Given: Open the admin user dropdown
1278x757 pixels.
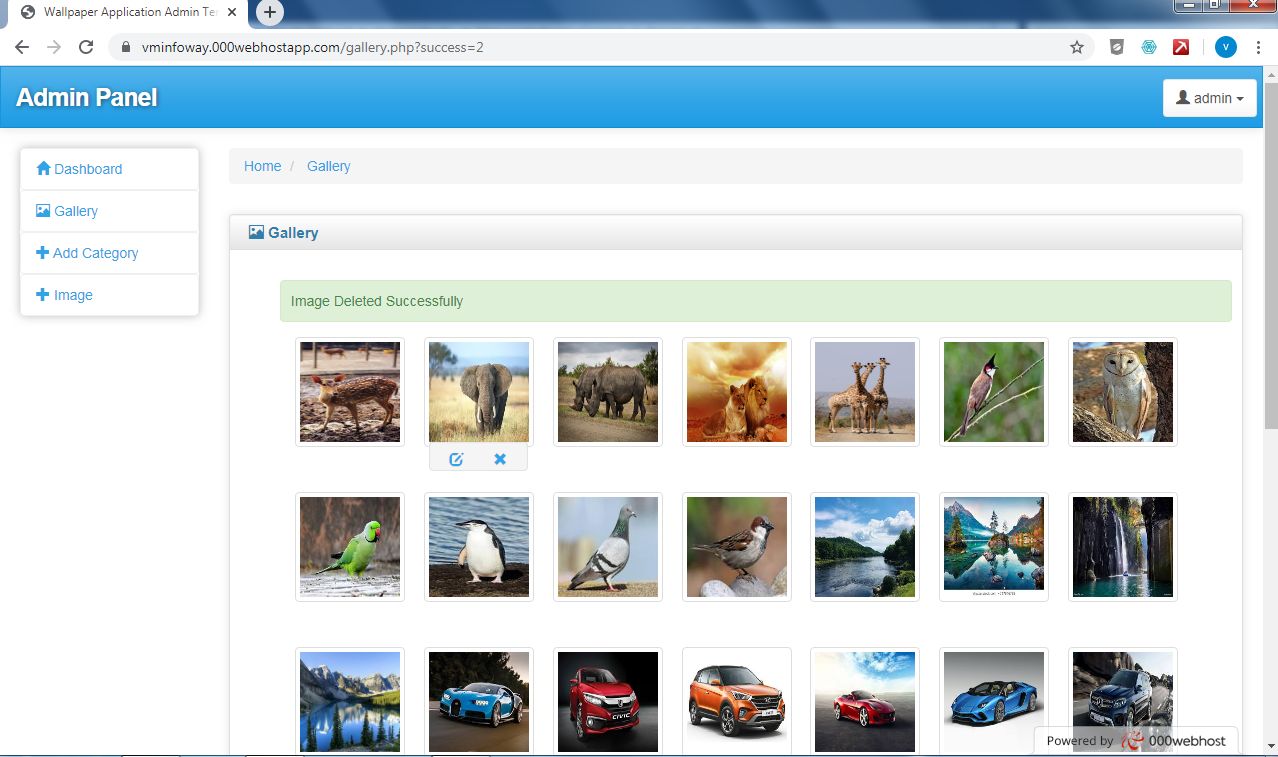Looking at the screenshot, I should 1210,98.
